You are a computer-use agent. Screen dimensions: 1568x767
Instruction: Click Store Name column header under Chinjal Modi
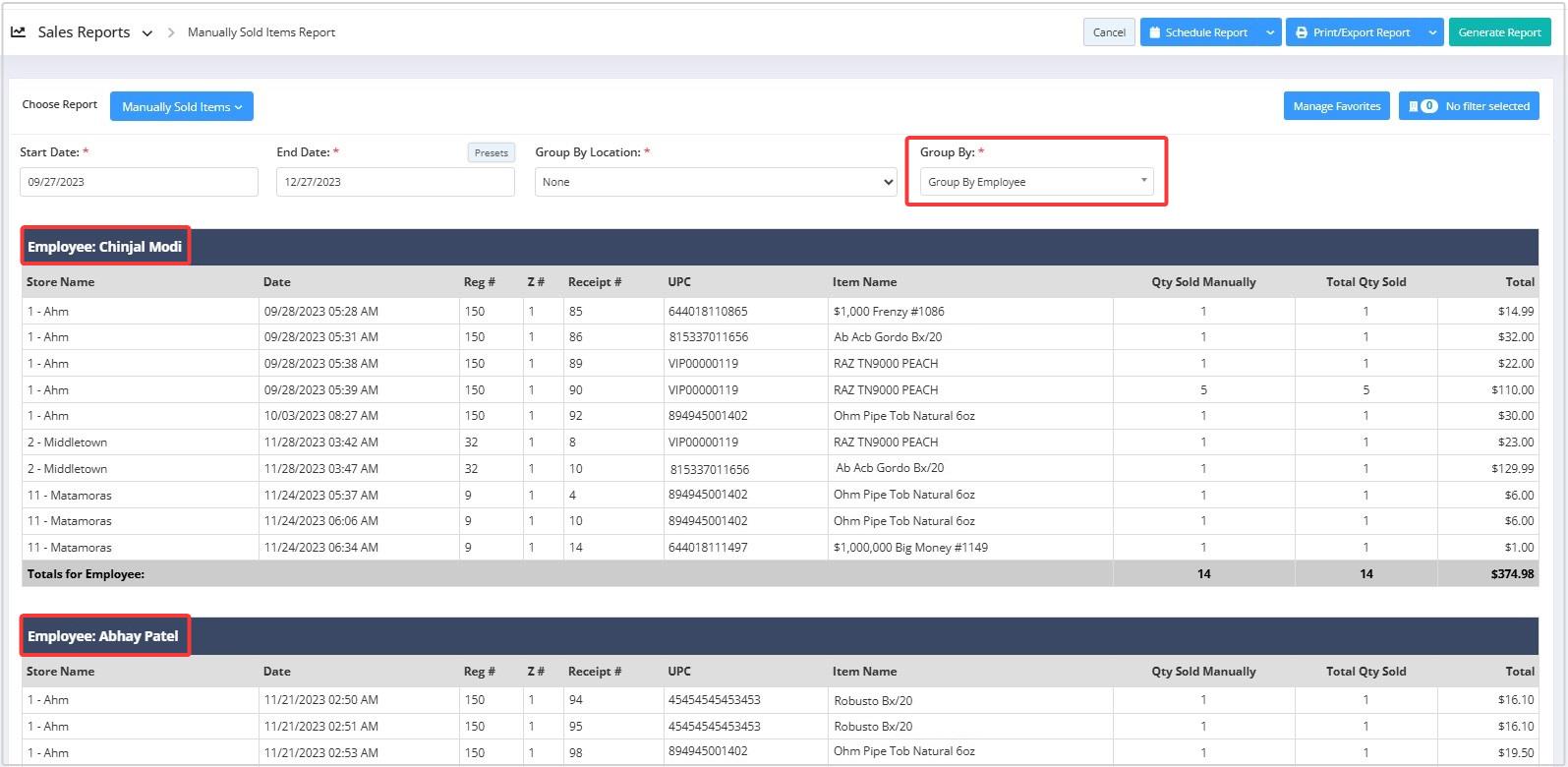(x=61, y=282)
